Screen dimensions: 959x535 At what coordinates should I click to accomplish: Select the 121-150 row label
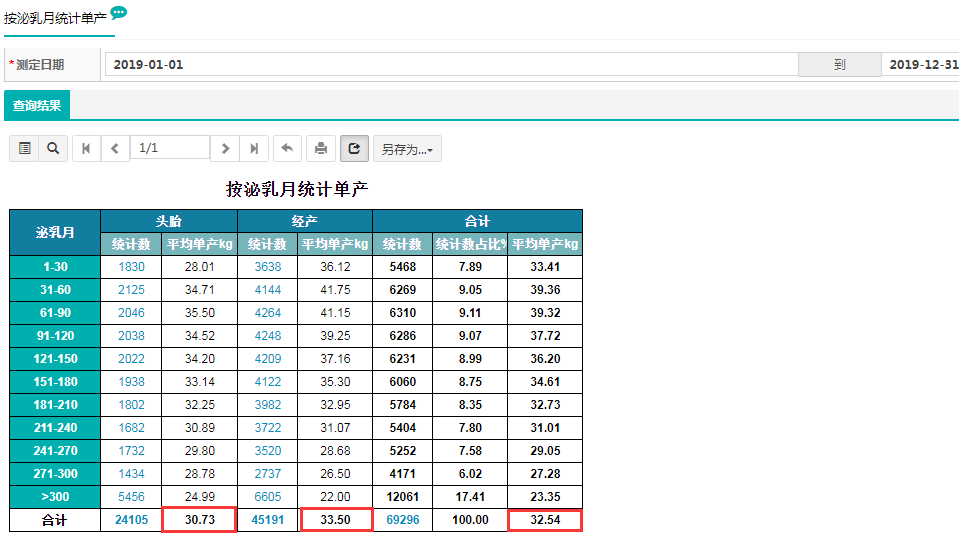click(x=55, y=359)
